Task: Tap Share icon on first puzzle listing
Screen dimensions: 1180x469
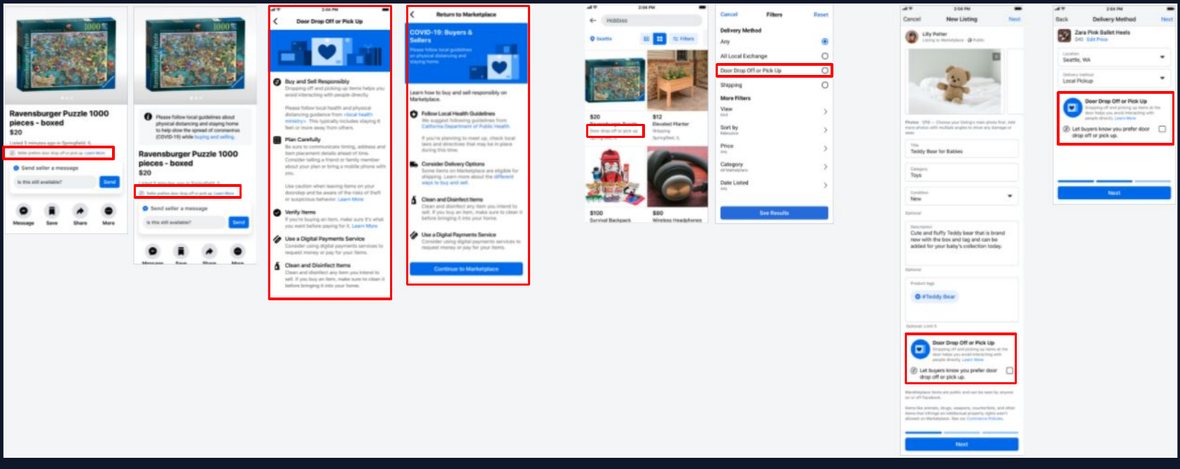Action: 81,211
